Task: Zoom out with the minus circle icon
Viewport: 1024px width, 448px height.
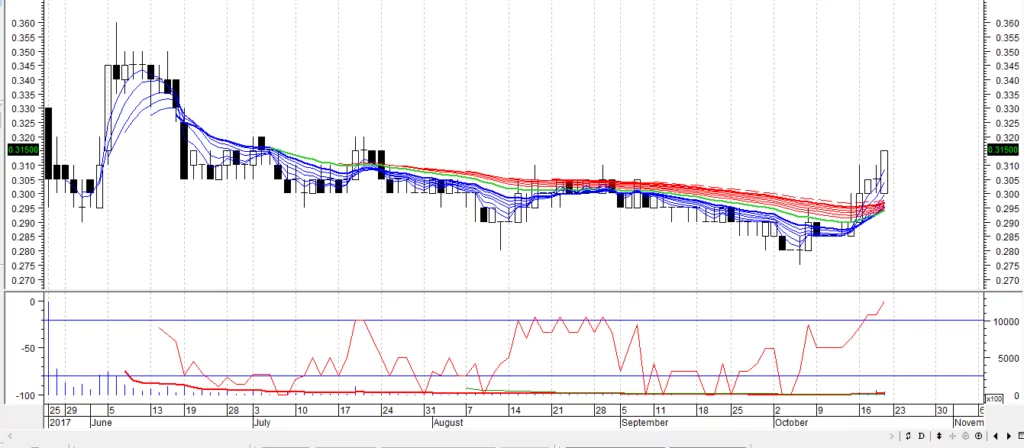Action: pos(965,436)
